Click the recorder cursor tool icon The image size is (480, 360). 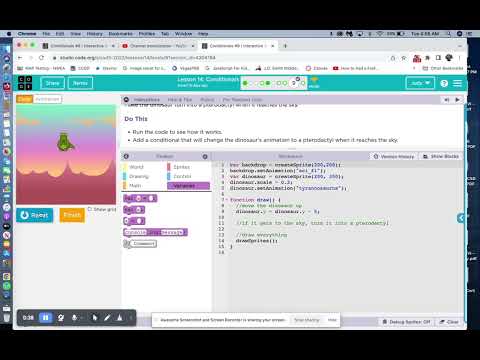coord(95,318)
